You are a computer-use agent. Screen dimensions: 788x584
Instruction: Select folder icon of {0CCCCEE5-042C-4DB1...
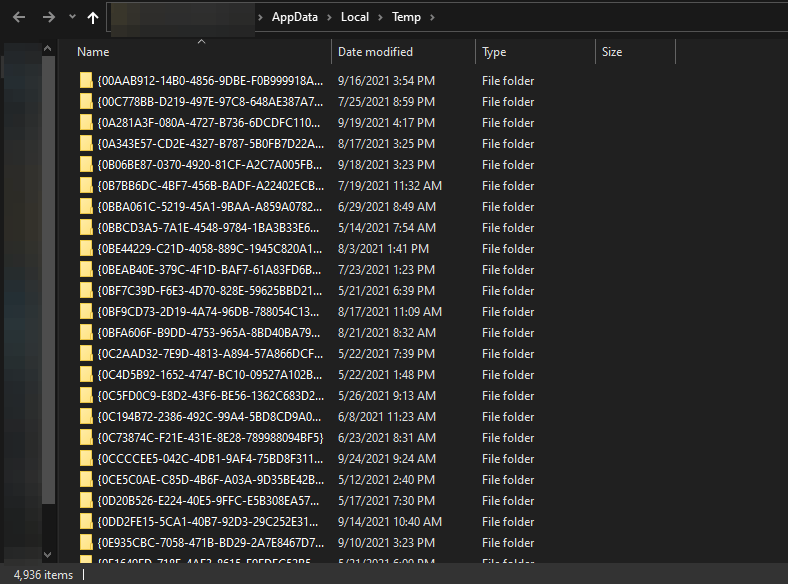[x=86, y=459]
